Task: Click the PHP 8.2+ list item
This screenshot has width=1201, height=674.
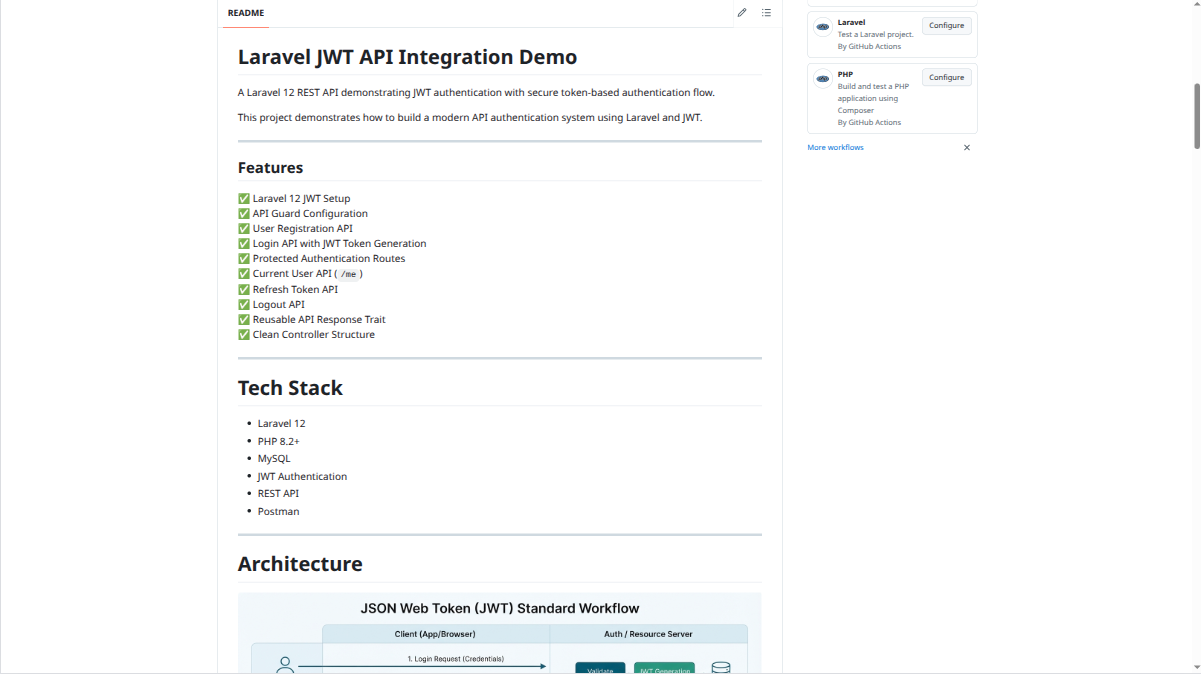Action: pos(279,441)
